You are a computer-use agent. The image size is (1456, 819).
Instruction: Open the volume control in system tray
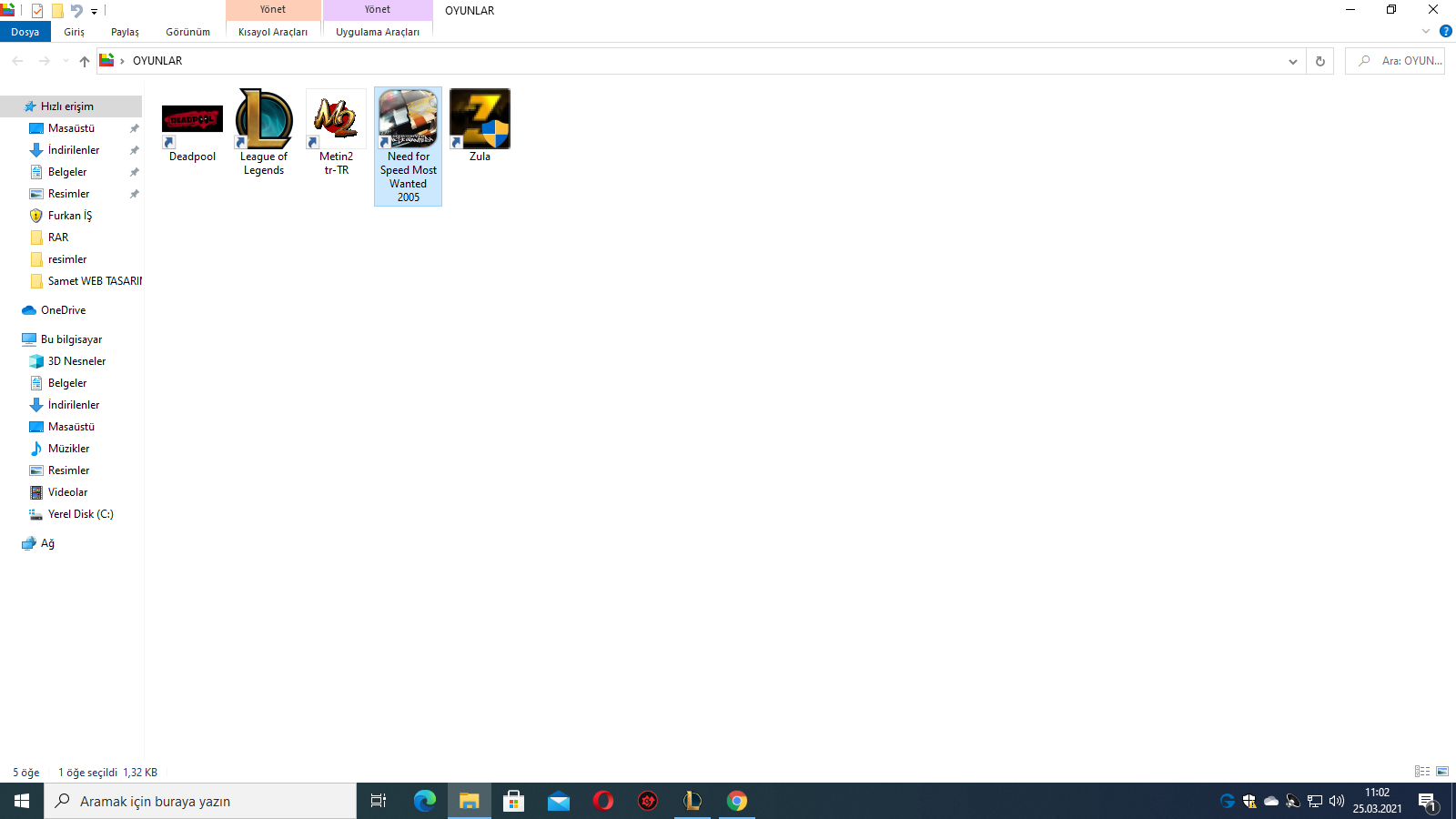(x=1337, y=801)
